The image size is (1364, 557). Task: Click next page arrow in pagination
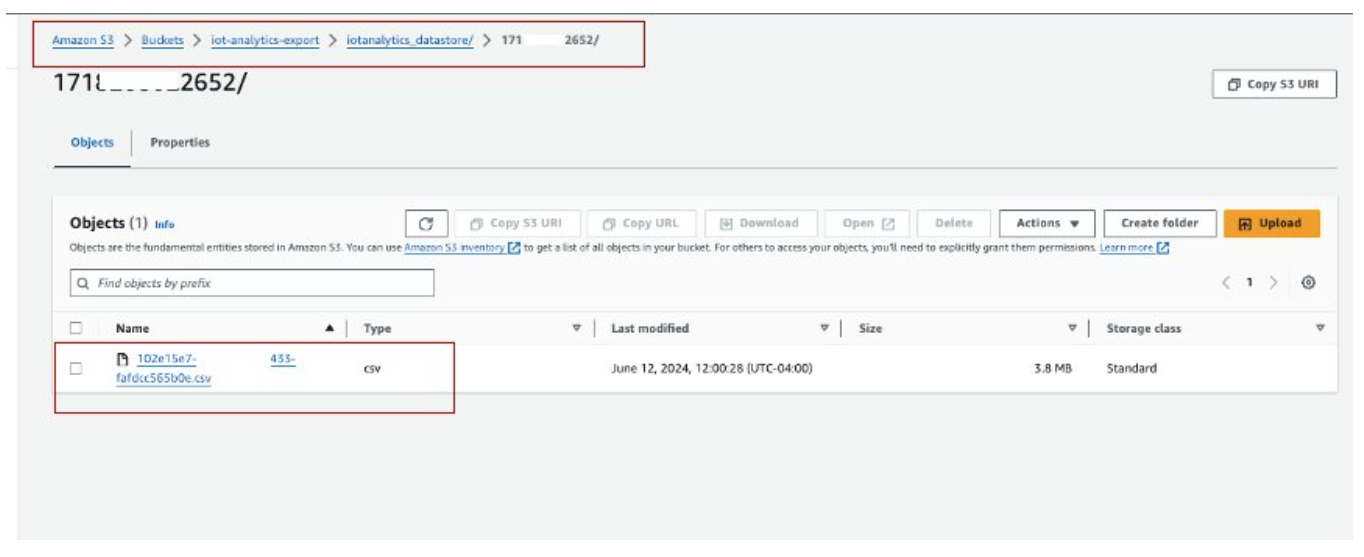[1273, 283]
